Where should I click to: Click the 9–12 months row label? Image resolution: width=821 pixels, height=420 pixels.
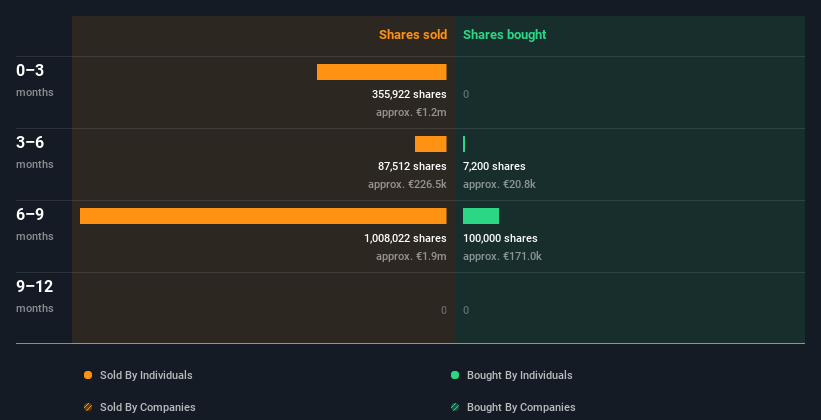(35, 295)
